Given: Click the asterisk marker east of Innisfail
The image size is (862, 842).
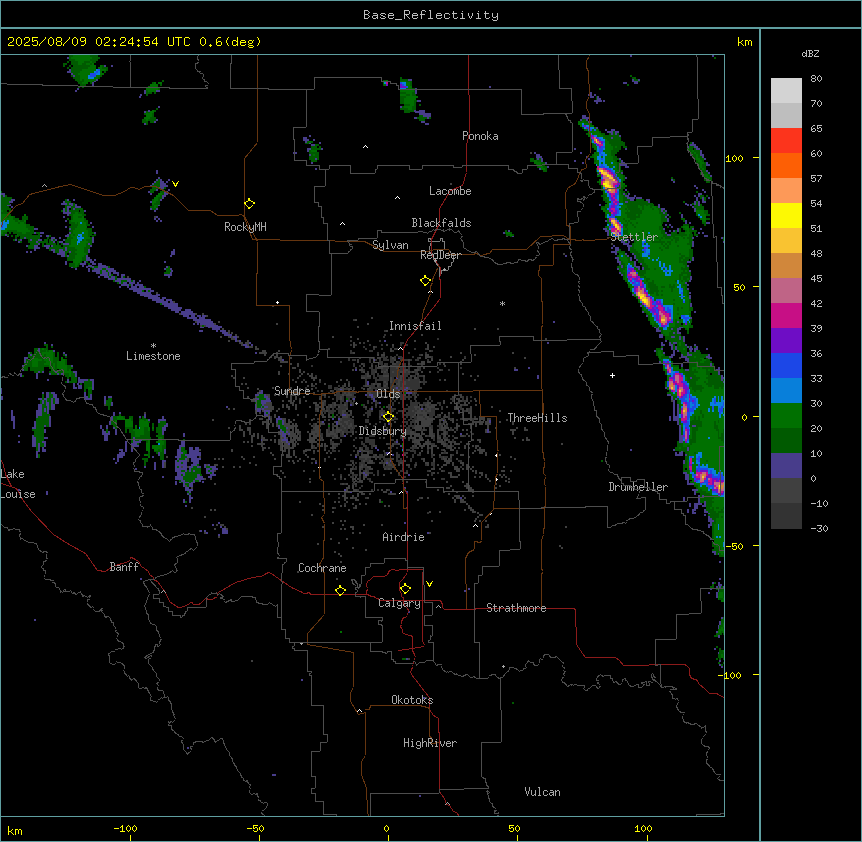Looking at the screenshot, I should 502,303.
